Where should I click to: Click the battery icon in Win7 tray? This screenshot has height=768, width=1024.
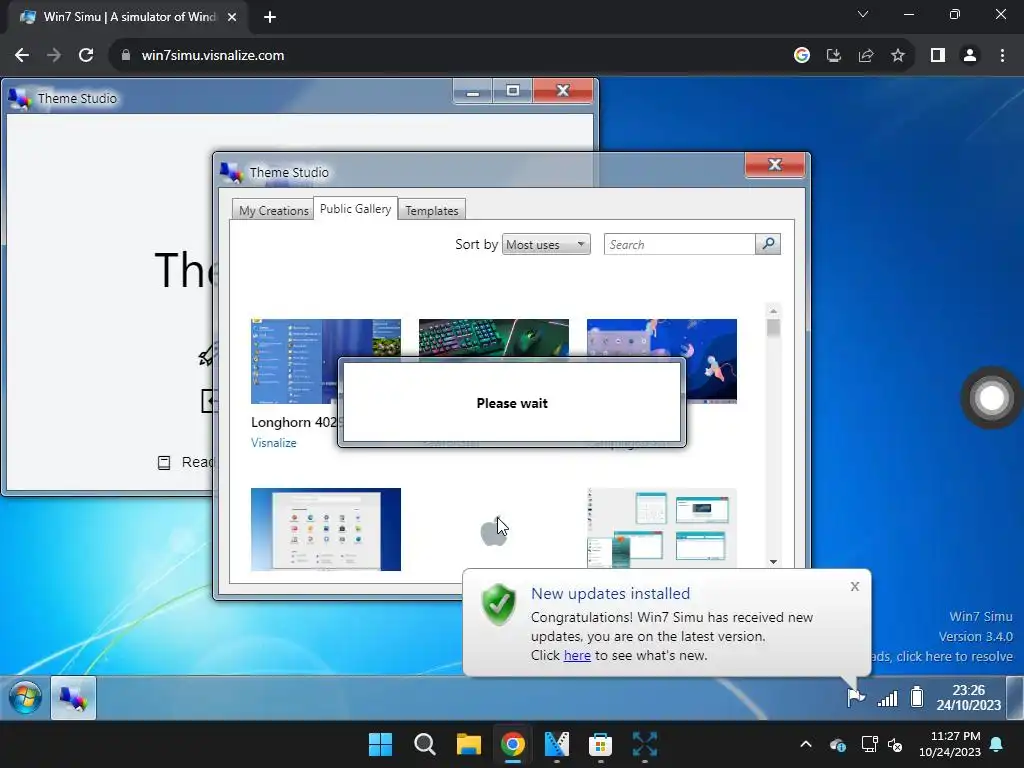pos(917,697)
